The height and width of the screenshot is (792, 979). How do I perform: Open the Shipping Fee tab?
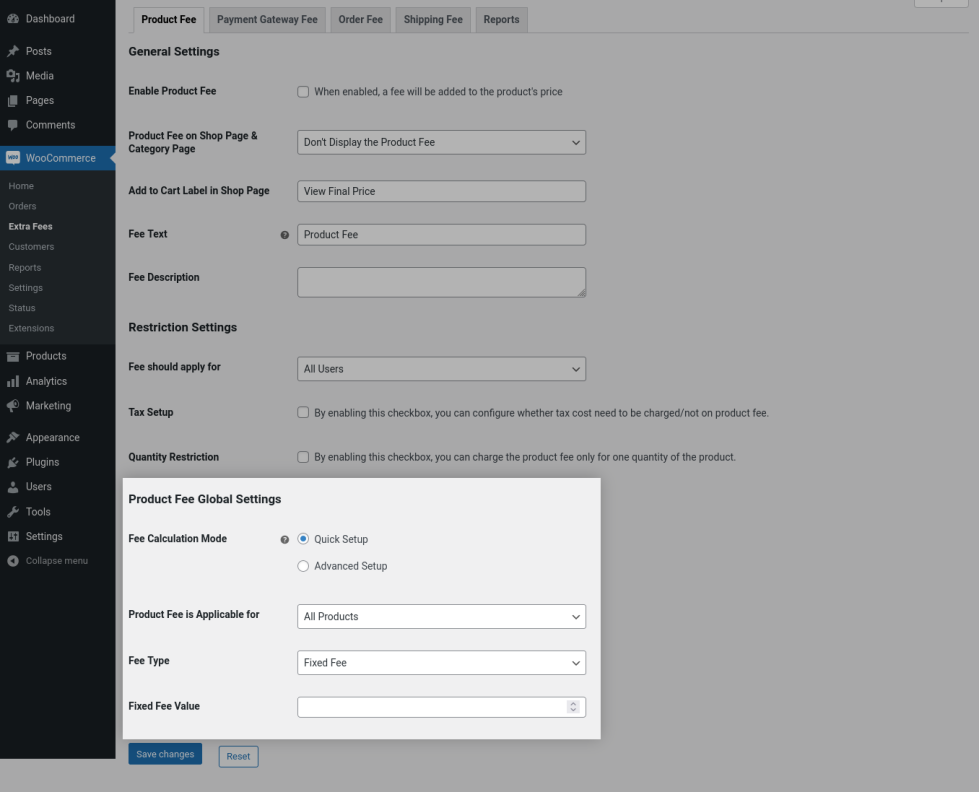pyautogui.click(x=433, y=20)
